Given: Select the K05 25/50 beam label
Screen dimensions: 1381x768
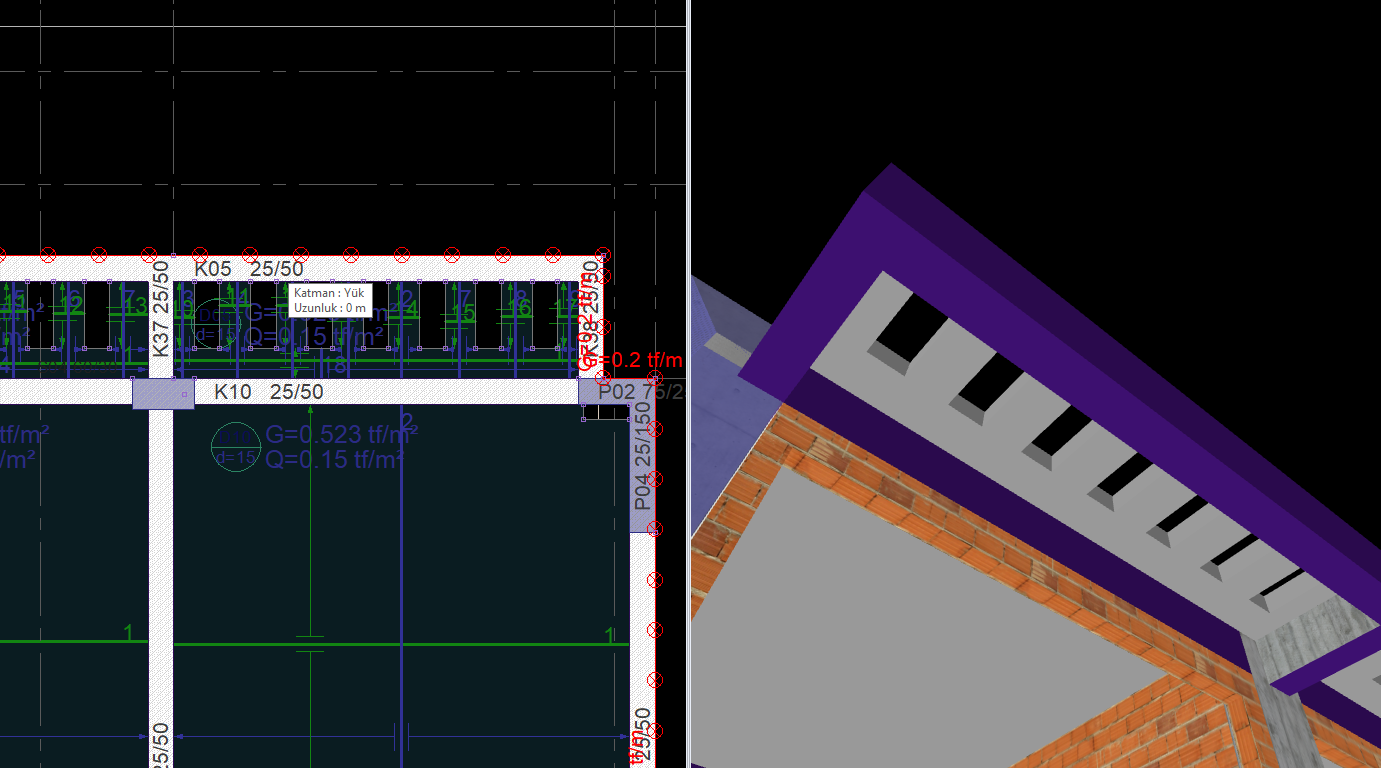Looking at the screenshot, I should pyautogui.click(x=249, y=268).
